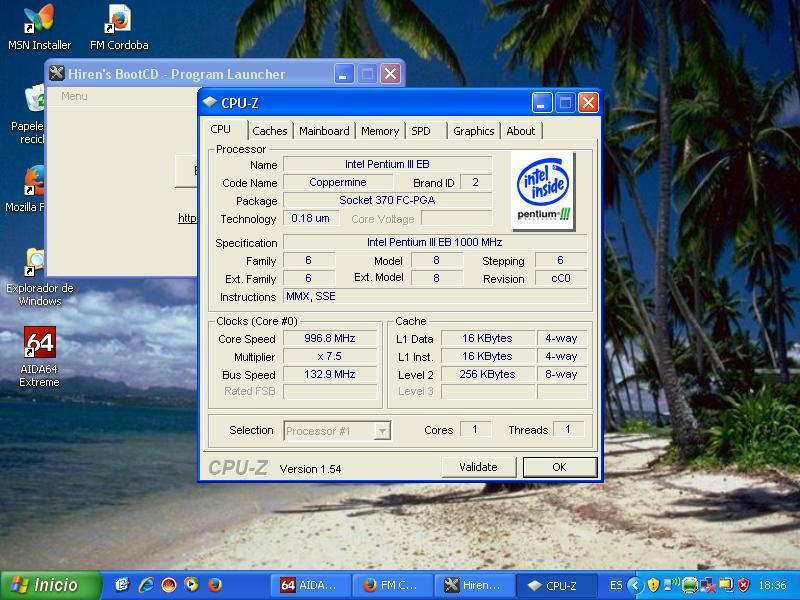
Task: Select the AIDA64 Extreme desktop icon
Action: pos(39,357)
